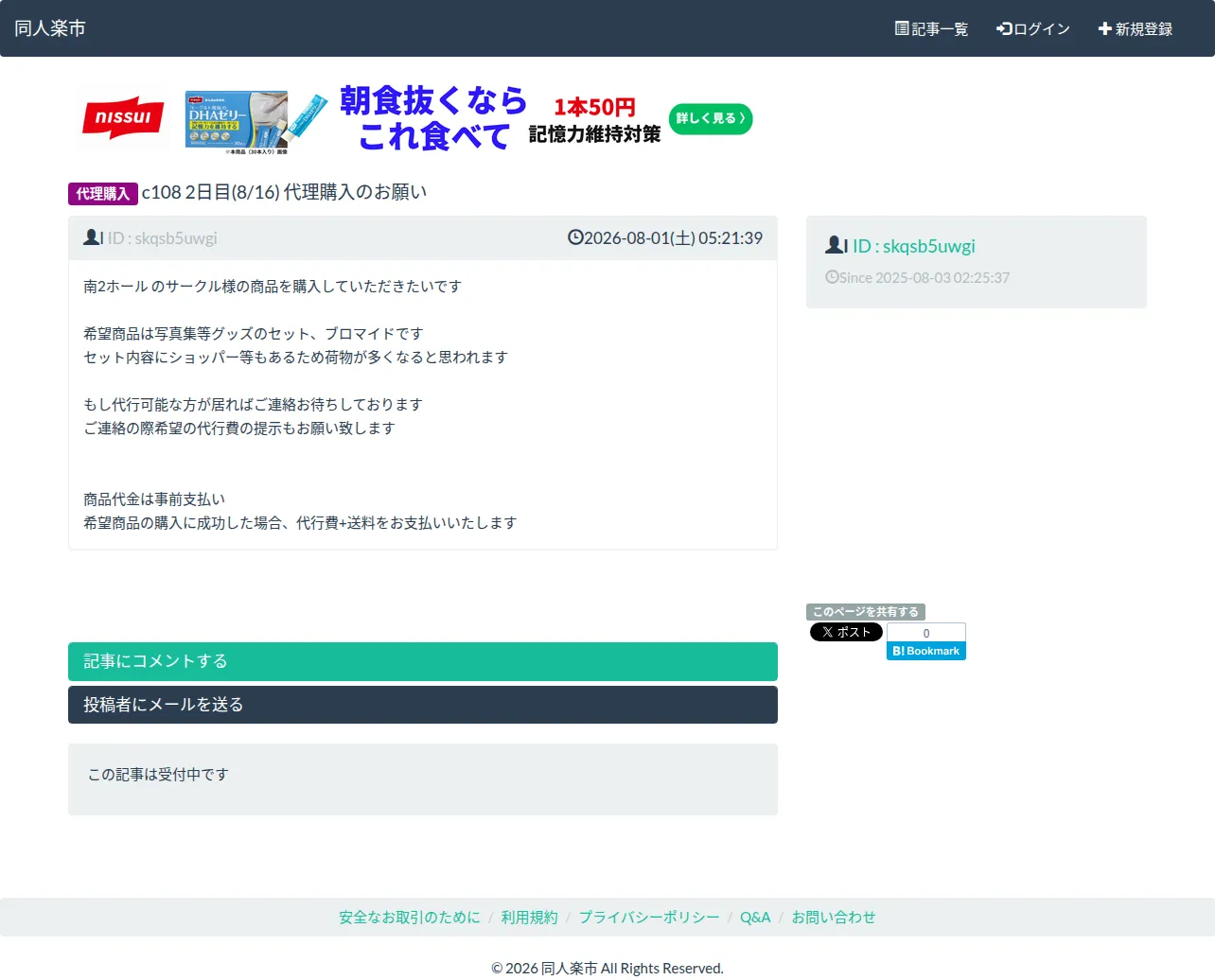The height and width of the screenshot is (980, 1215).
Task: Open the 利用規約 footer link
Action: (x=530, y=918)
